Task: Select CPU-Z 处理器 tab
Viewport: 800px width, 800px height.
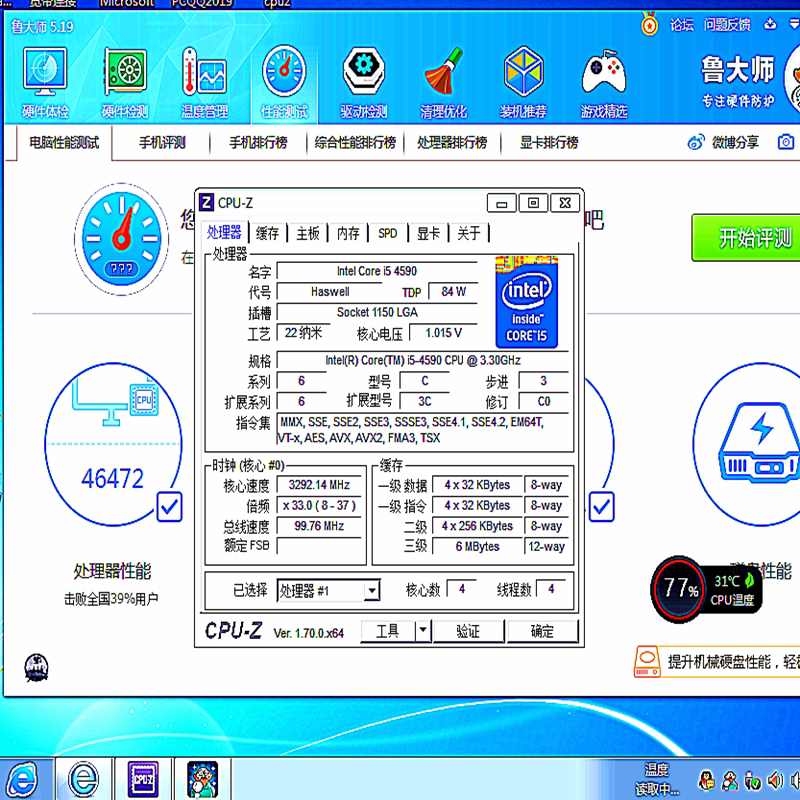Action: click(224, 233)
